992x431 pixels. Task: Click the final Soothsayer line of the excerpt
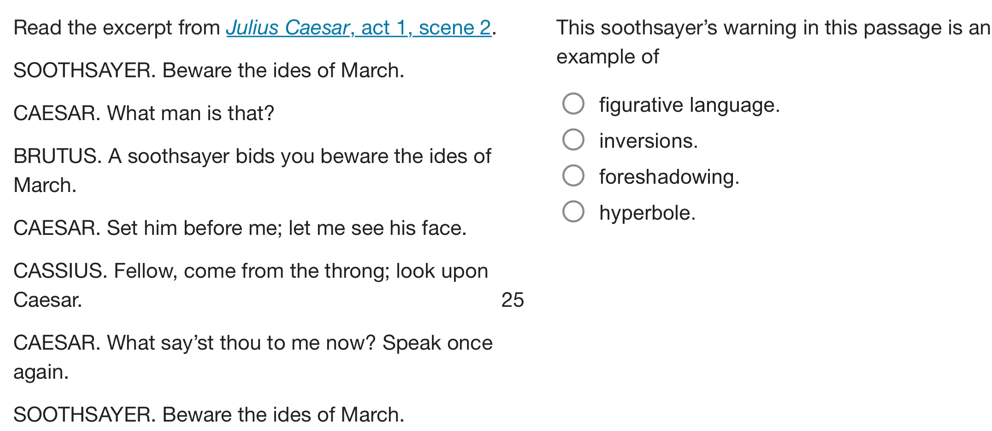[x=210, y=414]
